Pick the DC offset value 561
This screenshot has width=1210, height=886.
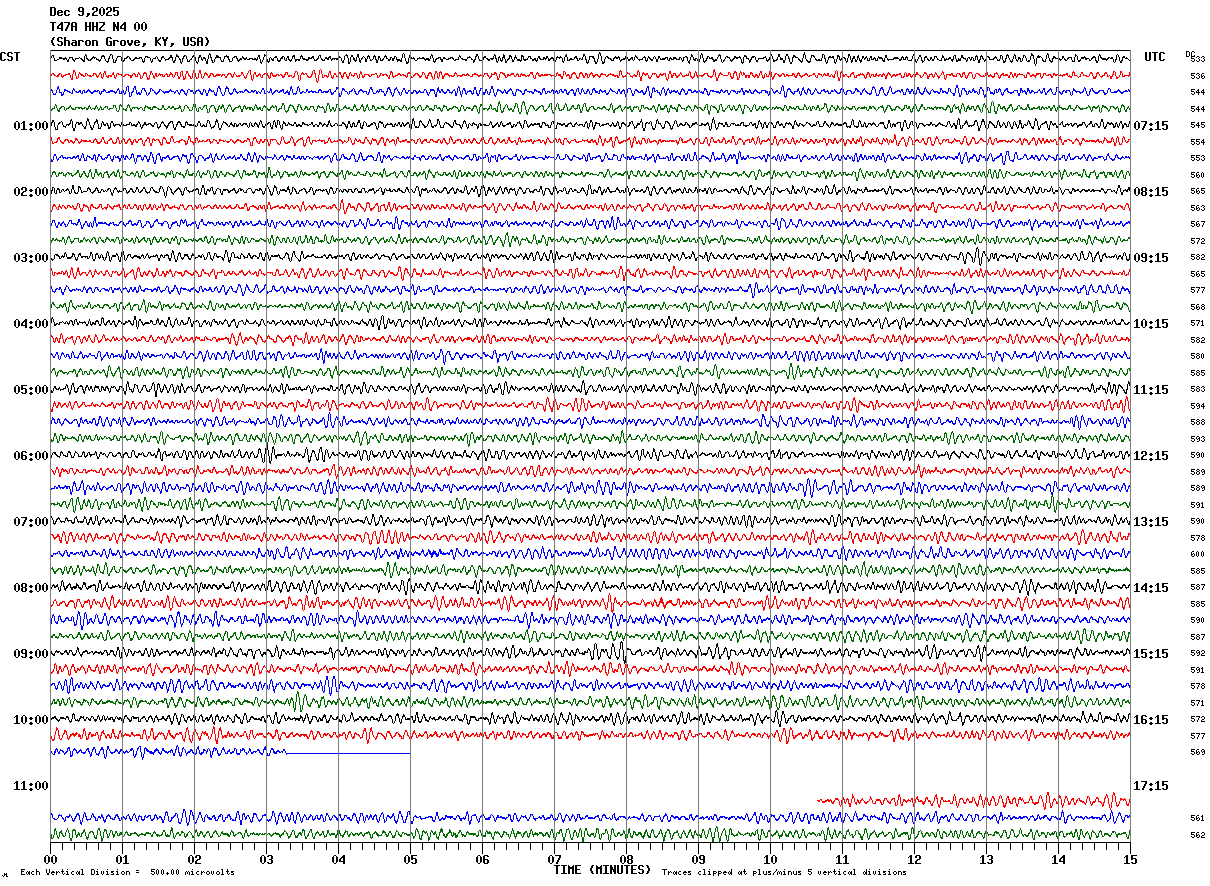pyautogui.click(x=1197, y=818)
